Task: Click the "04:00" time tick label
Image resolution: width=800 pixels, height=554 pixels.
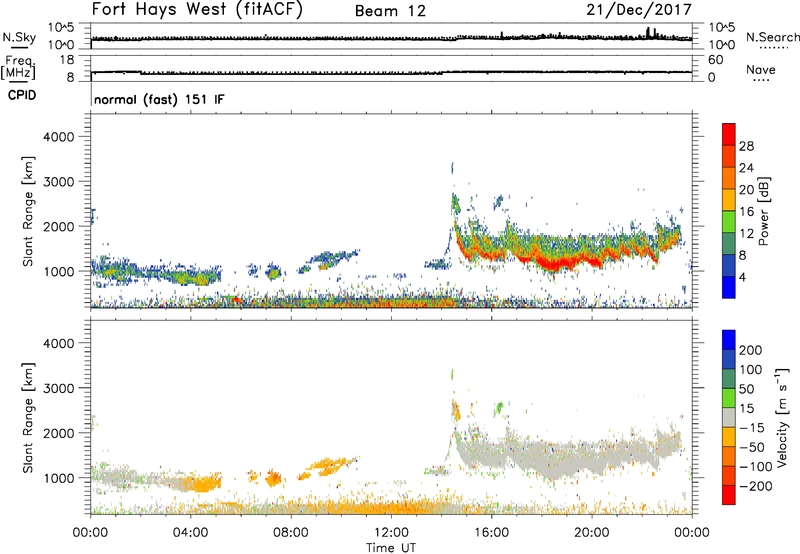Action: tap(190, 533)
